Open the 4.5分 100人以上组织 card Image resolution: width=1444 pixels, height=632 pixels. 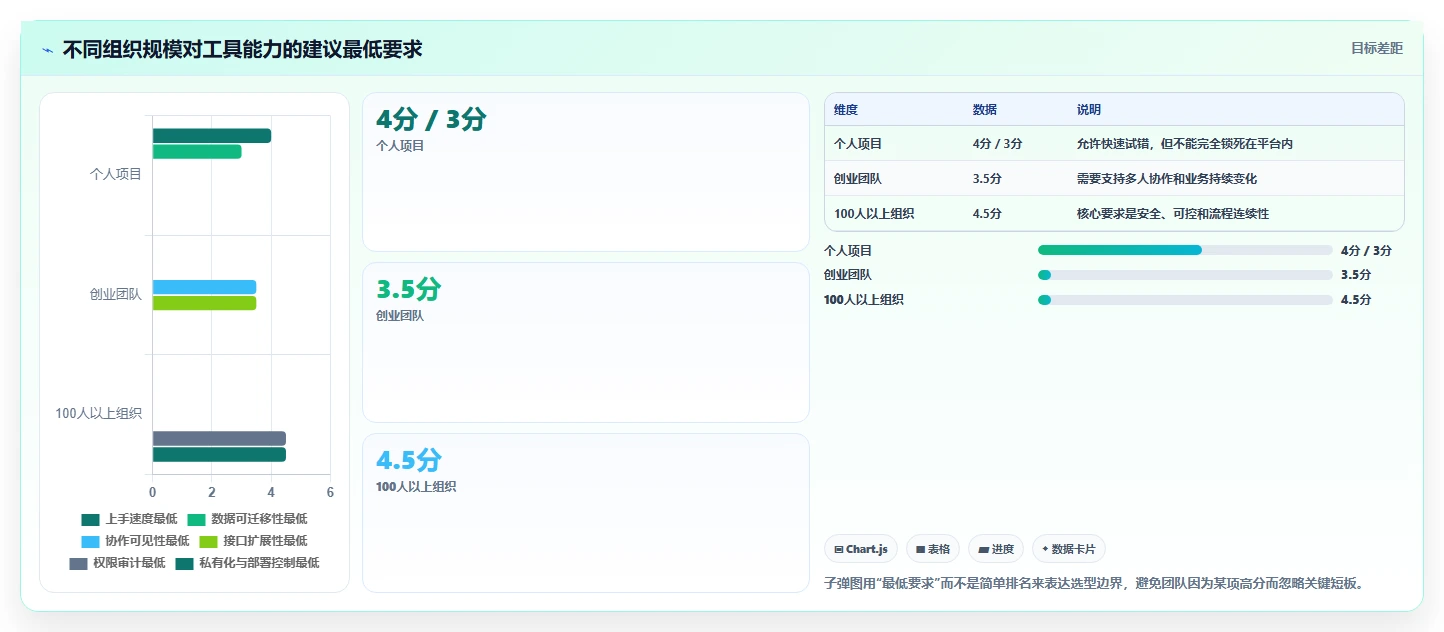pos(585,513)
